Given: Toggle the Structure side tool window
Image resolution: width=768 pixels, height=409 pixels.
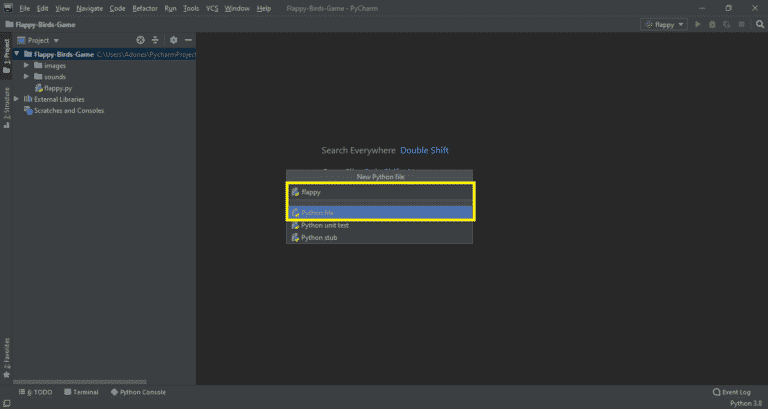Looking at the screenshot, I should pyautogui.click(x=6, y=107).
